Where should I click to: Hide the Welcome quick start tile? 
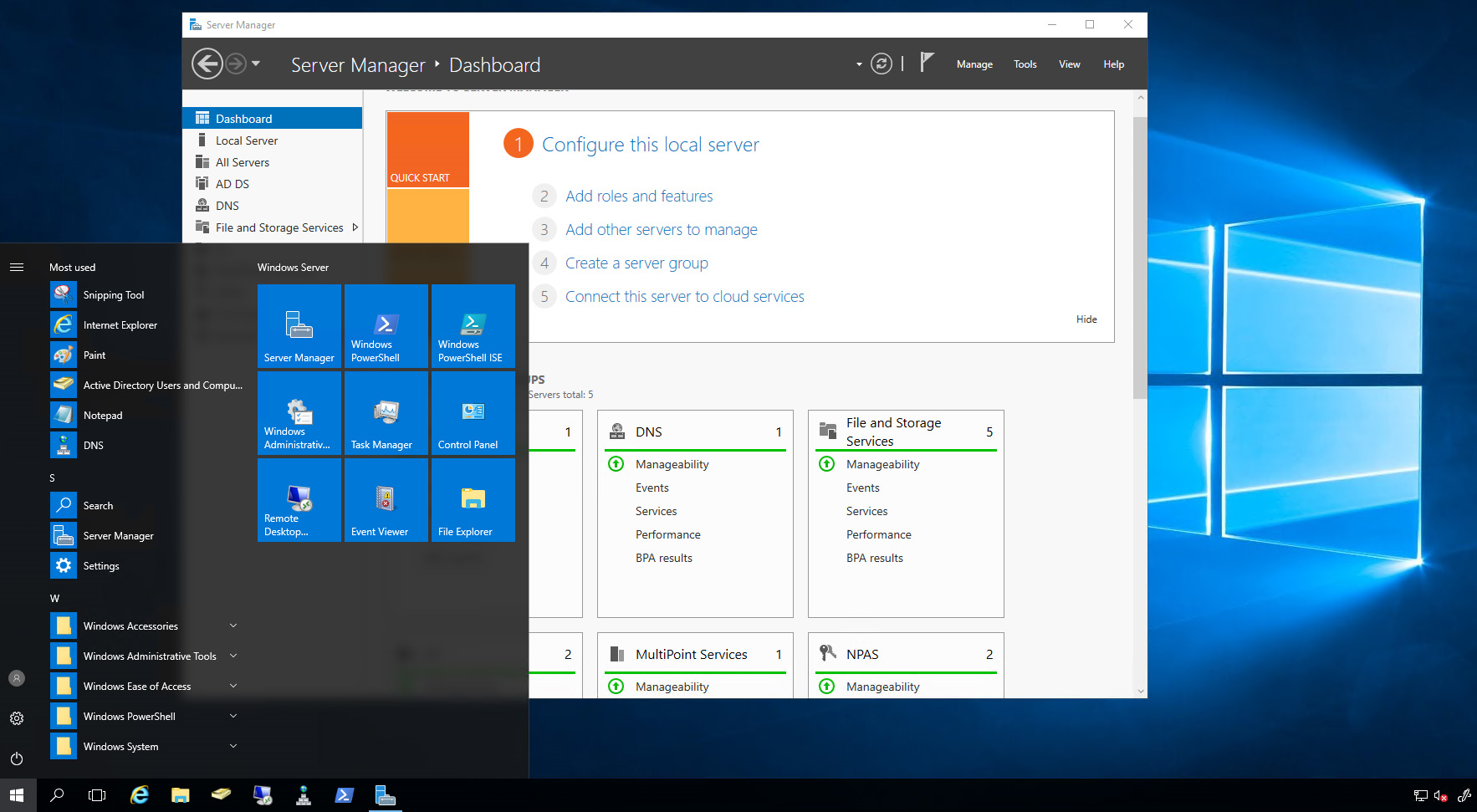tap(1086, 319)
